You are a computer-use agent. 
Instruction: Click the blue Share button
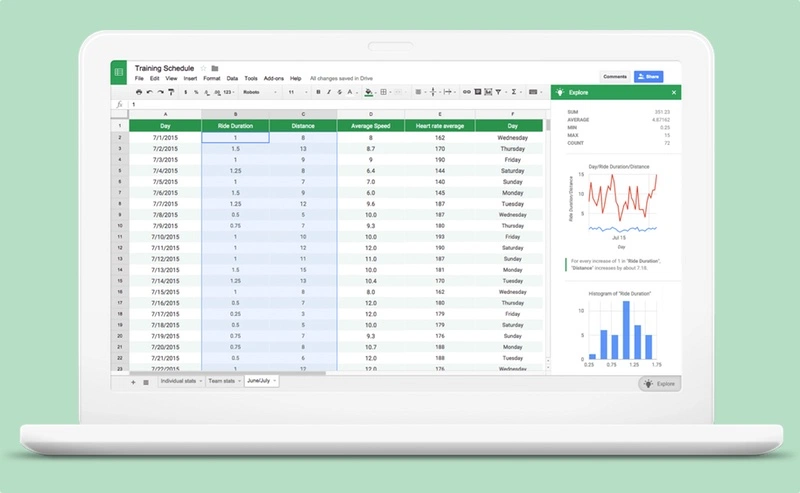(648, 76)
